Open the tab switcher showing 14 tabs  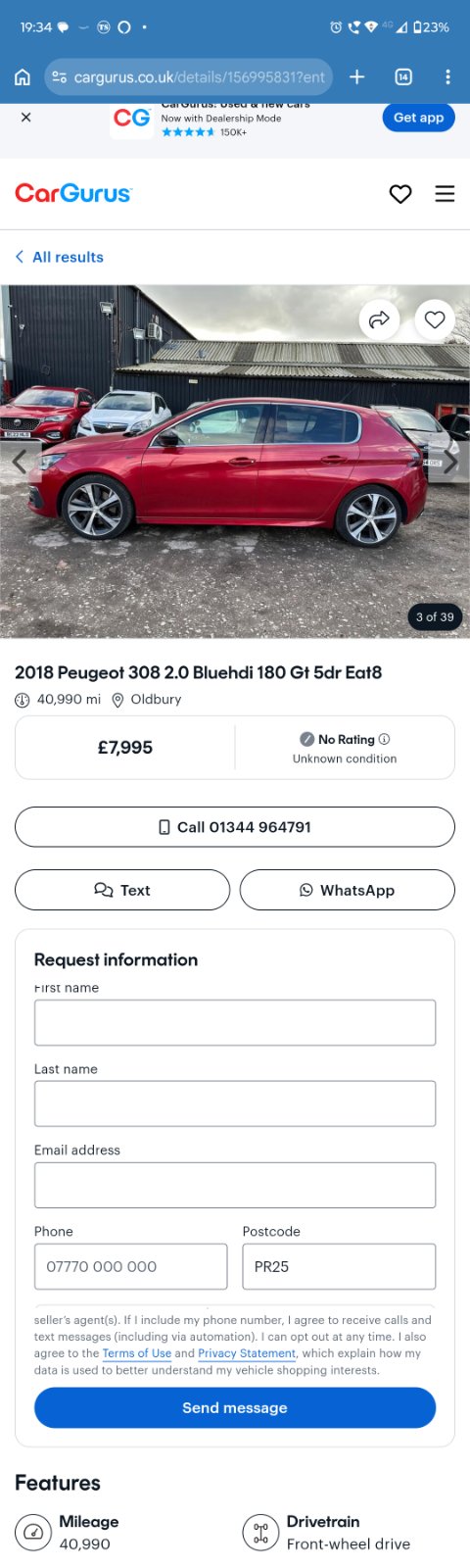403,76
